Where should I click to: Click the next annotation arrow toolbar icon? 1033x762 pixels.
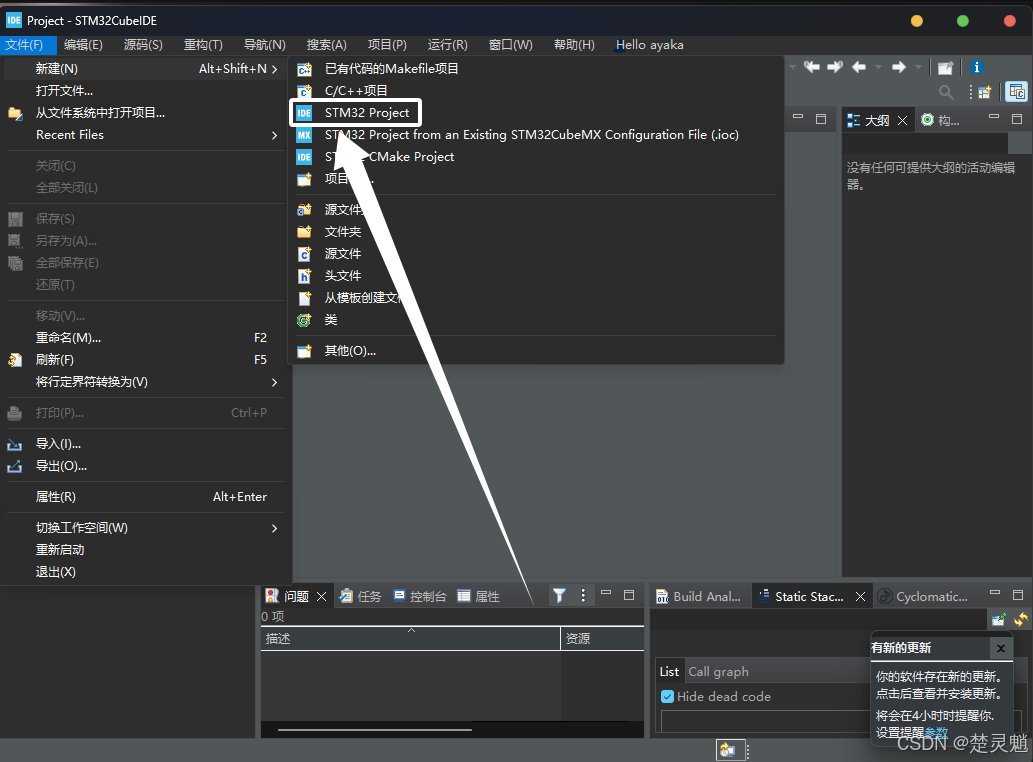click(835, 67)
